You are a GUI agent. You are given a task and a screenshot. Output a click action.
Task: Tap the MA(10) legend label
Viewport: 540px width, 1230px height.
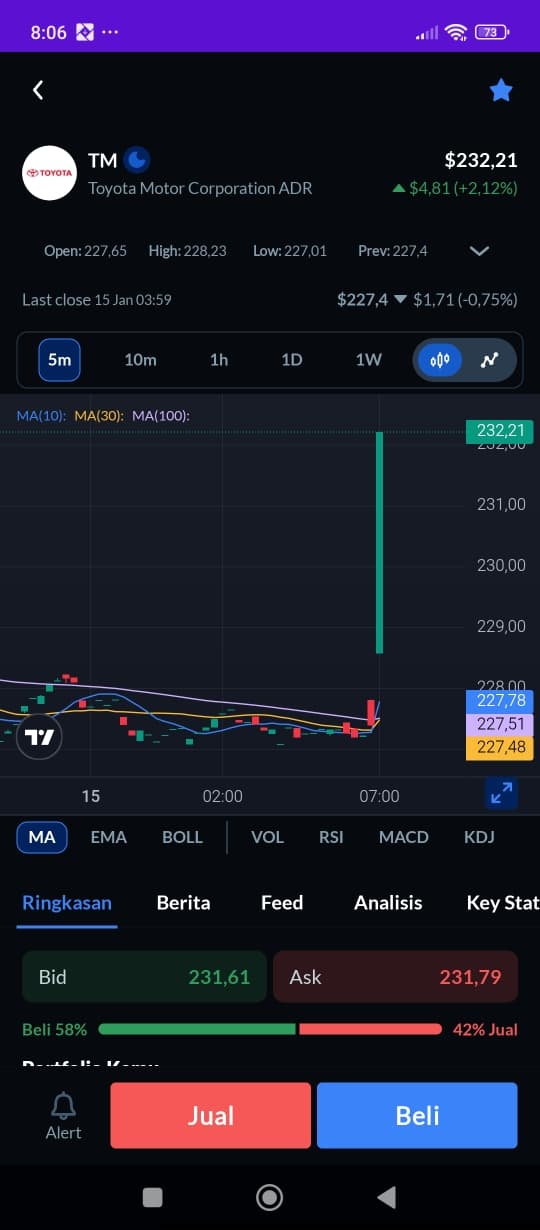[41, 415]
